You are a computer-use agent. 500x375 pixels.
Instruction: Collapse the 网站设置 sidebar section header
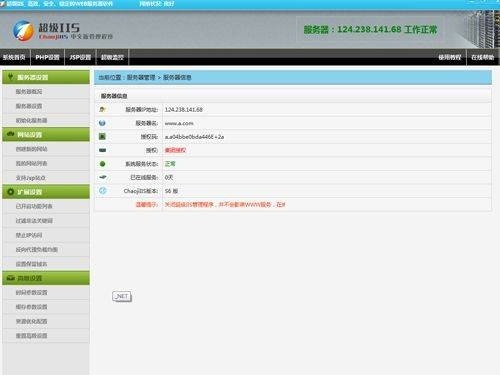coord(46,134)
